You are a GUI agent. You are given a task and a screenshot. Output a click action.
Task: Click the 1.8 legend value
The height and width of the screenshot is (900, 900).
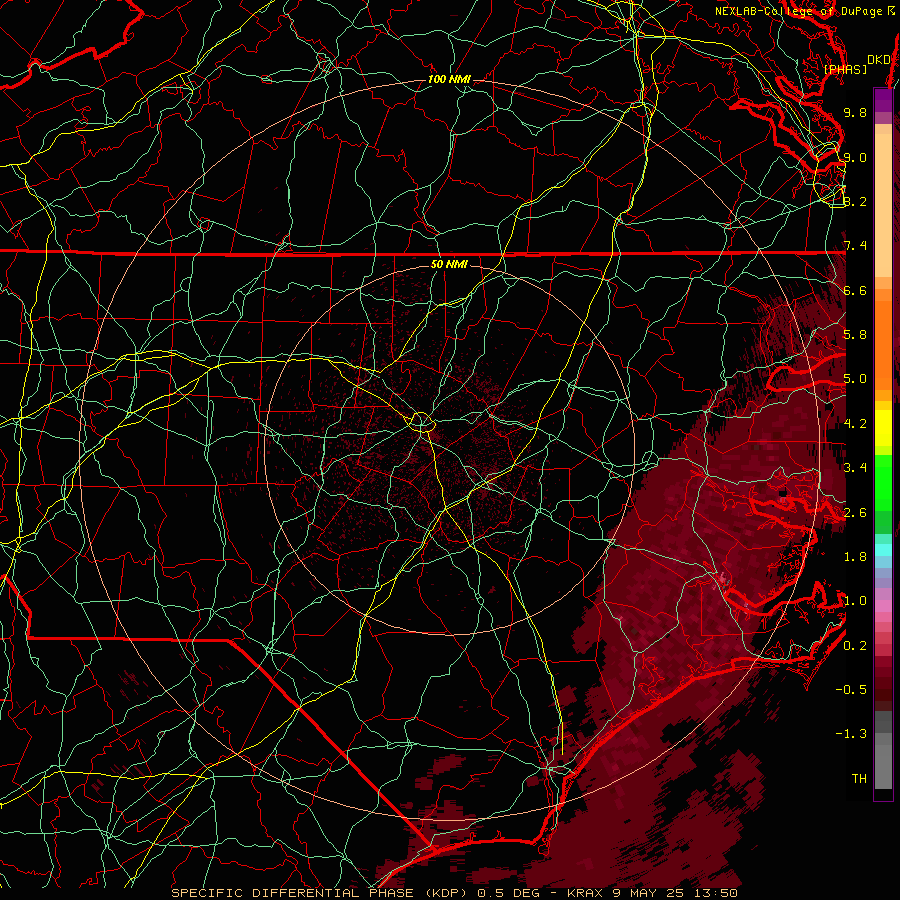855,557
